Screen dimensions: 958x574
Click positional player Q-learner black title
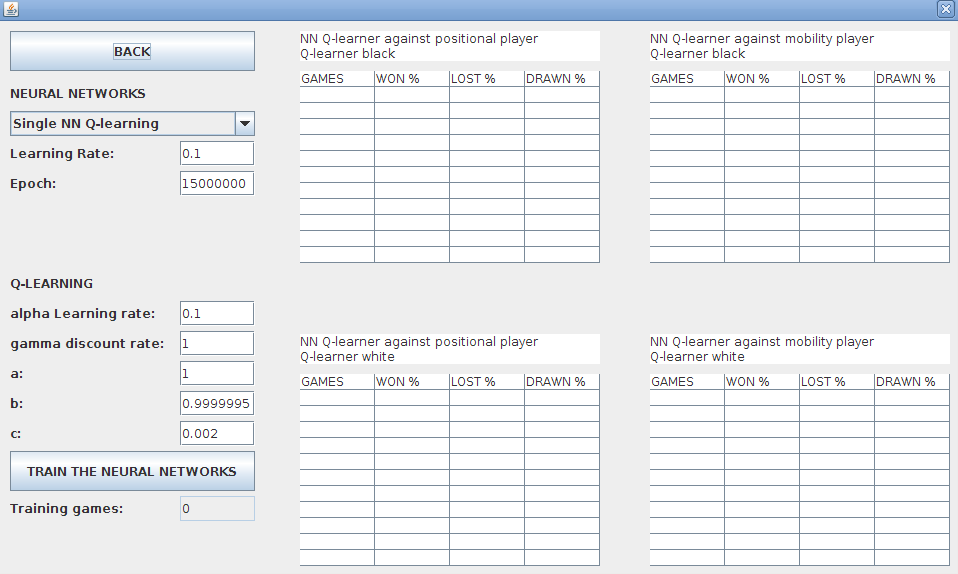pyautogui.click(x=450, y=46)
